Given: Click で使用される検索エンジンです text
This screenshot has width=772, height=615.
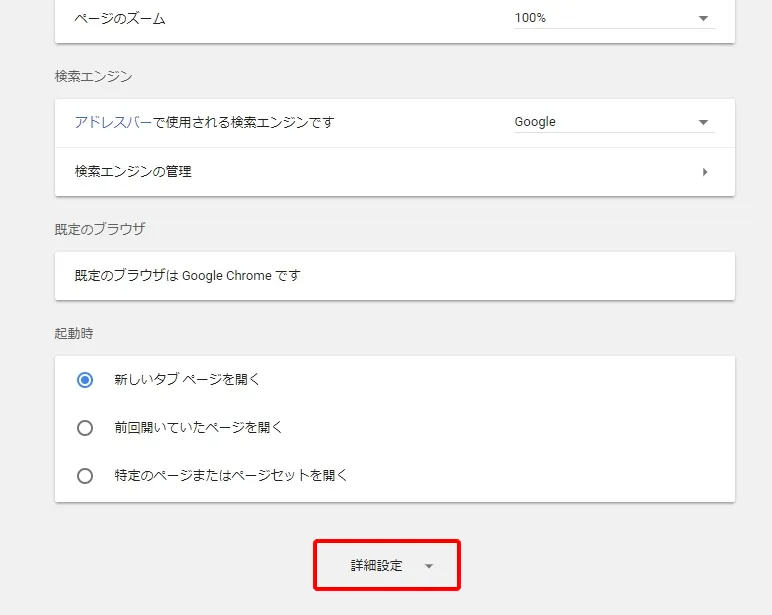Looking at the screenshot, I should (243, 122).
